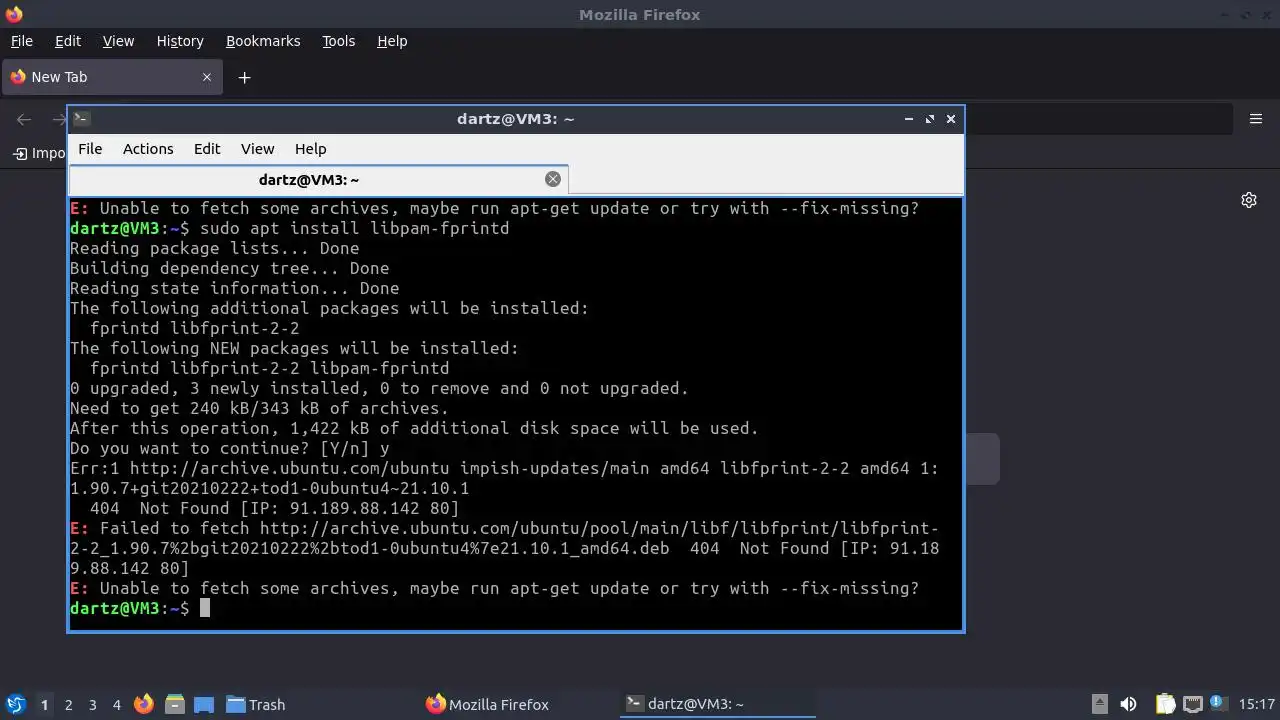The image size is (1280, 720).
Task: Click the 'Do you want to continue? [Y/n] y' line
Action: [230, 448]
